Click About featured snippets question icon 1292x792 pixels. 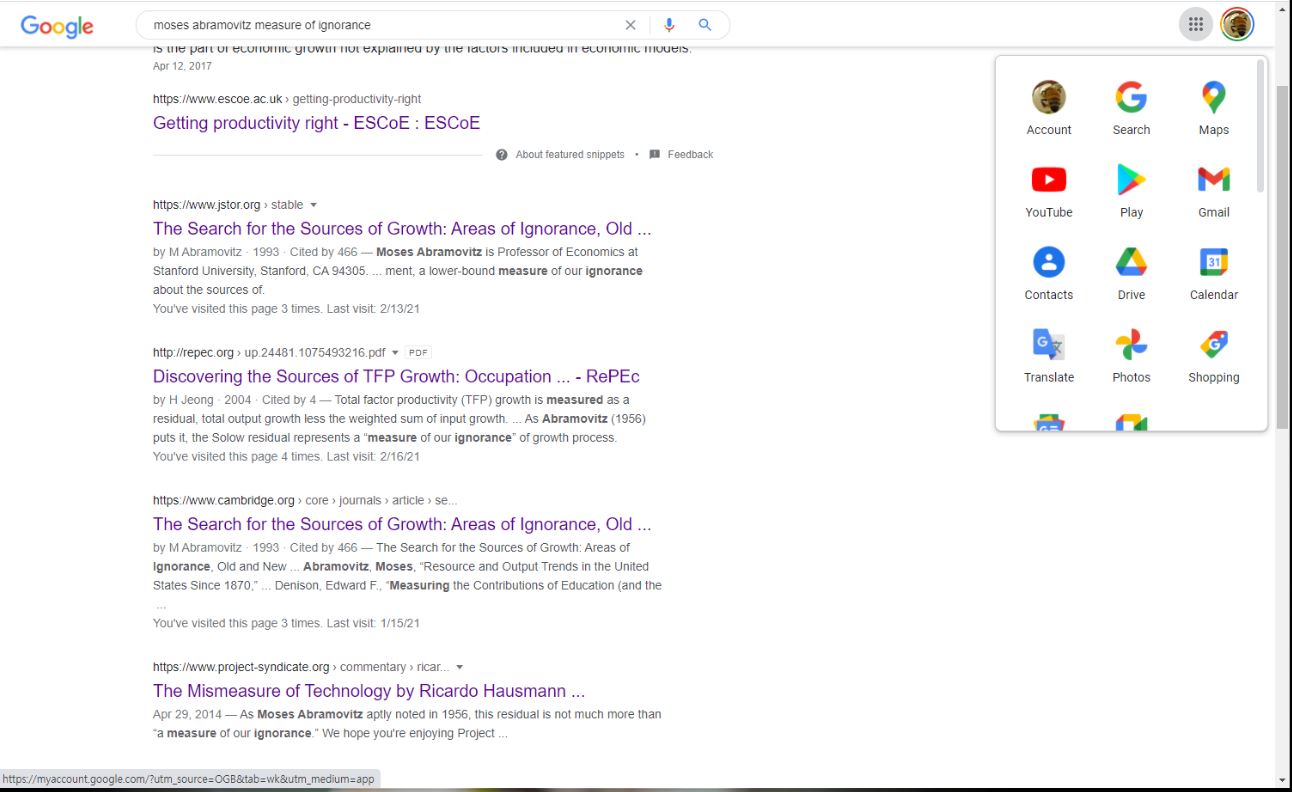tap(502, 155)
